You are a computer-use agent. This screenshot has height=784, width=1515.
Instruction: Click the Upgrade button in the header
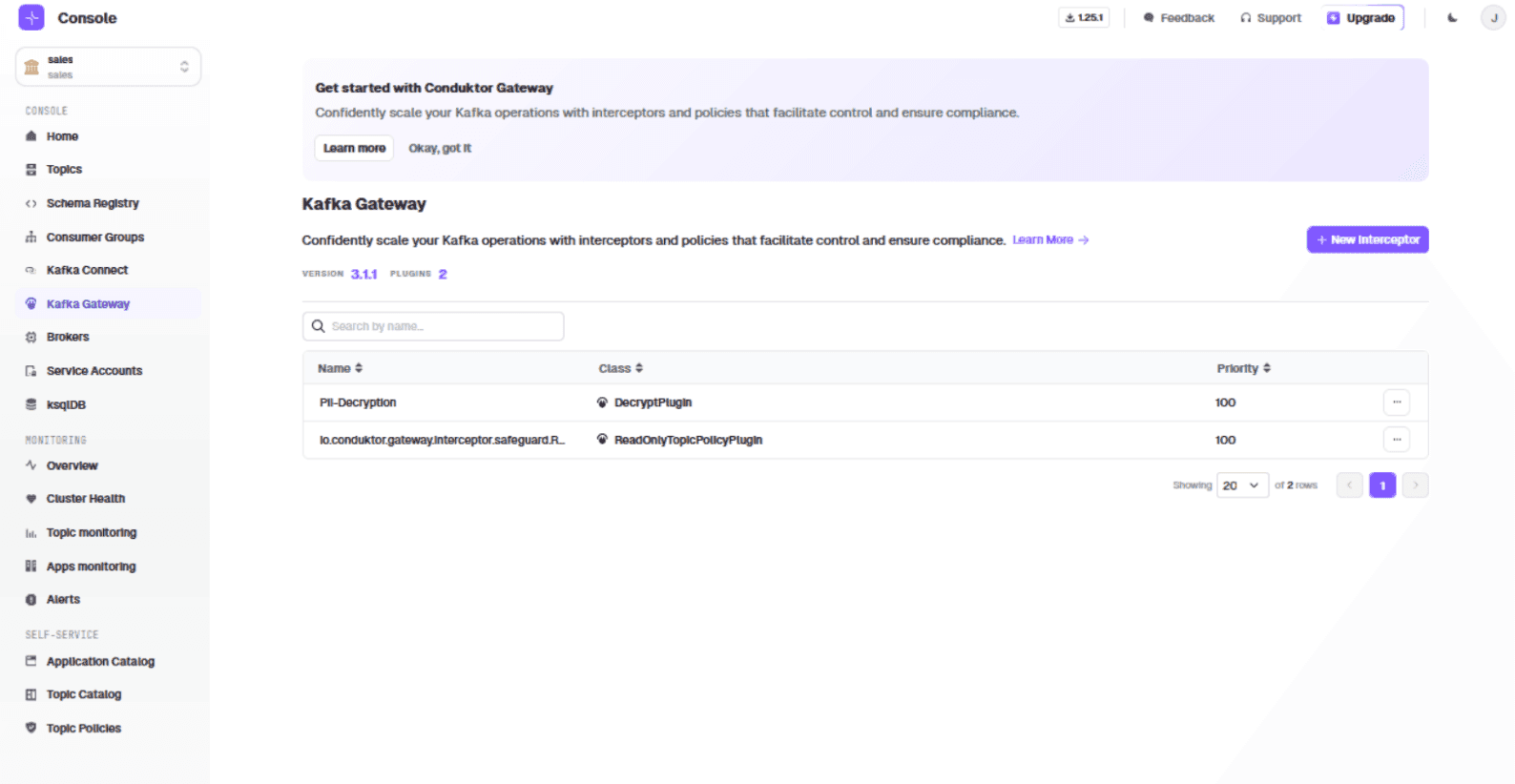(1362, 18)
